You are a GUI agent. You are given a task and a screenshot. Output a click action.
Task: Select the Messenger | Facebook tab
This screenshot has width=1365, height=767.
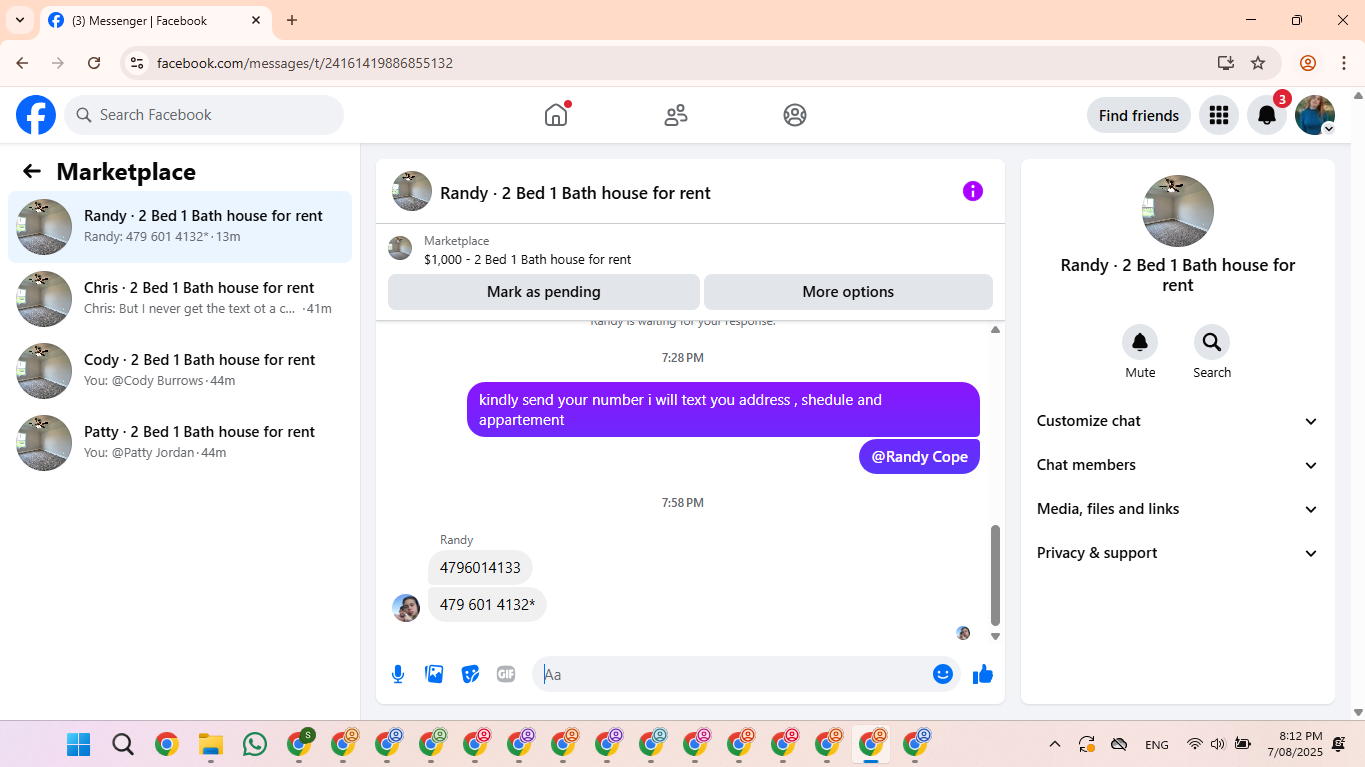tap(155, 20)
